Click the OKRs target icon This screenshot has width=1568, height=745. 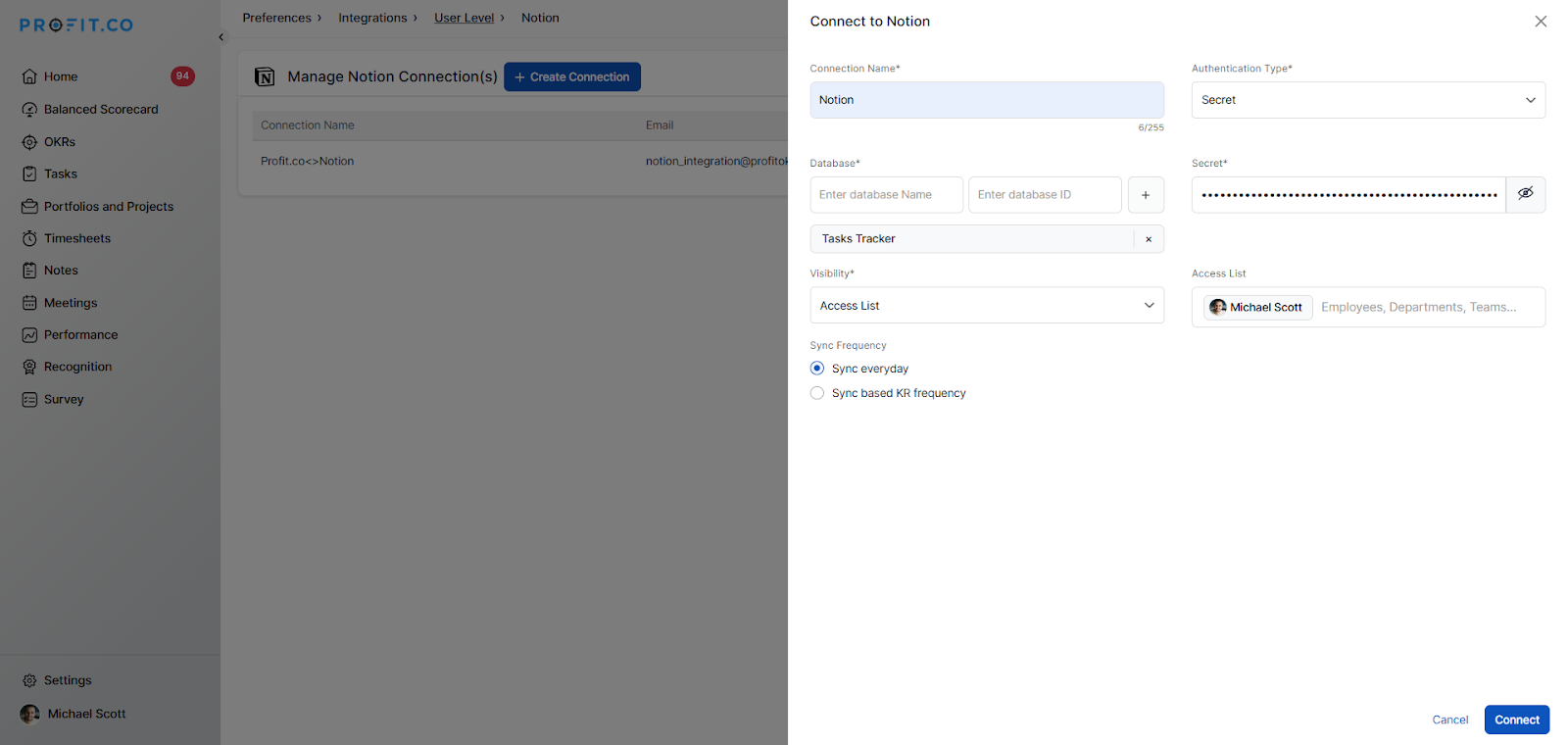pos(29,142)
